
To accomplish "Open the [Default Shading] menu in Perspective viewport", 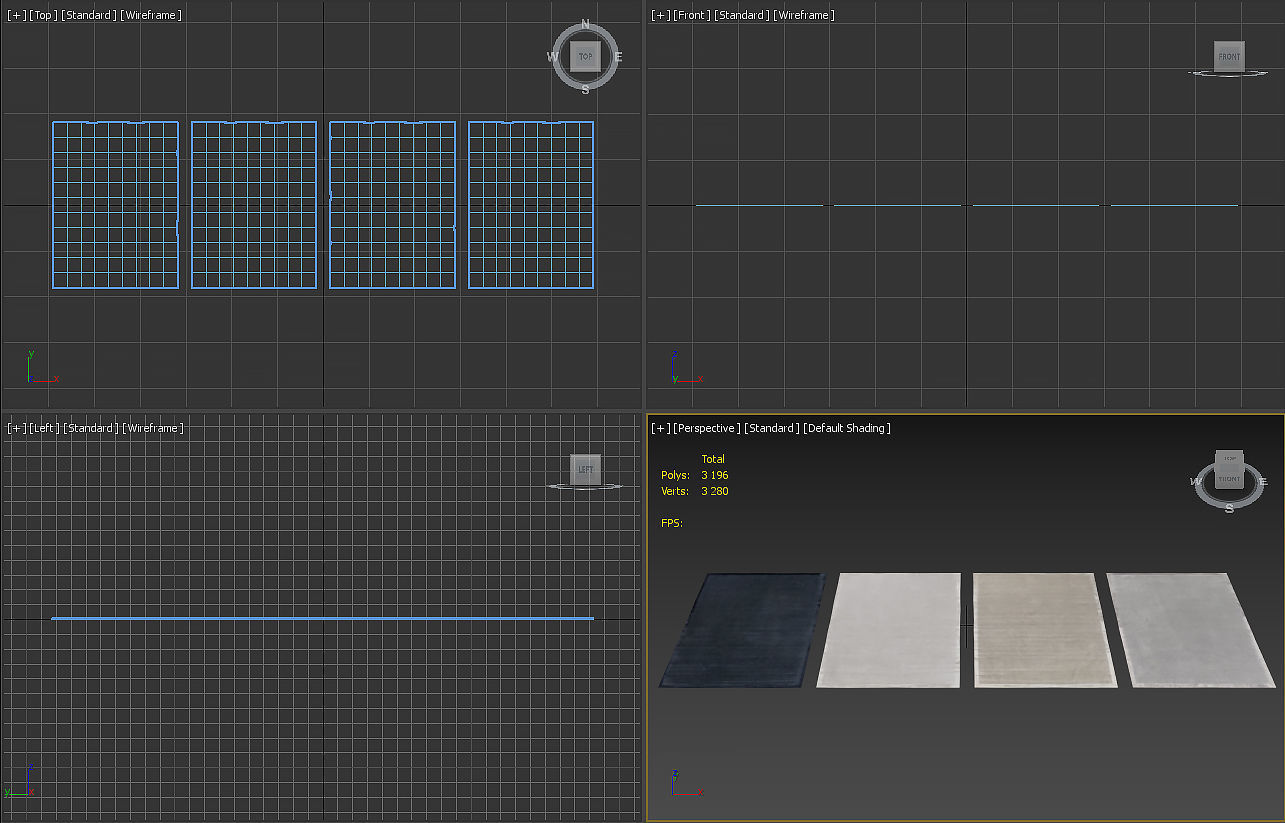I will pos(847,428).
